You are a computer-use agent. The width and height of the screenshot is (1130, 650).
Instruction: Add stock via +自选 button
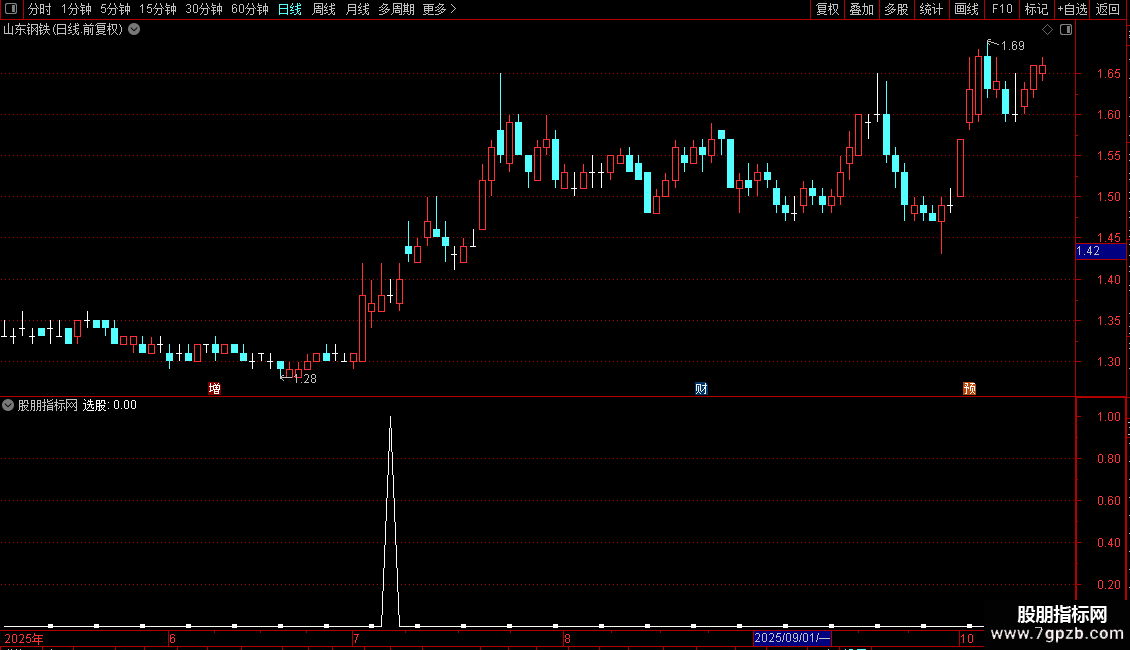(1072, 9)
